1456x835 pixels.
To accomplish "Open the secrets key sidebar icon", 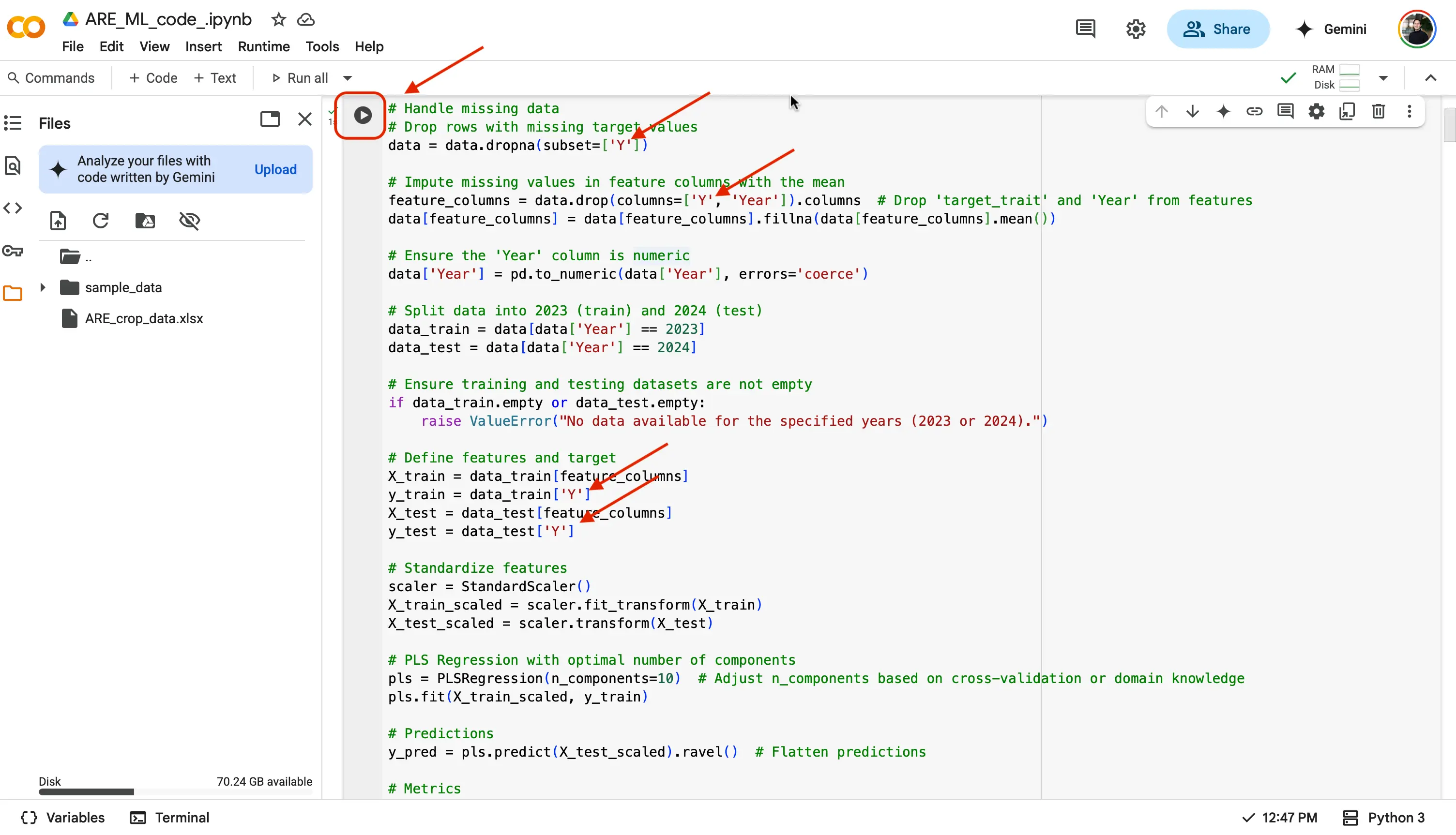I will [13, 251].
